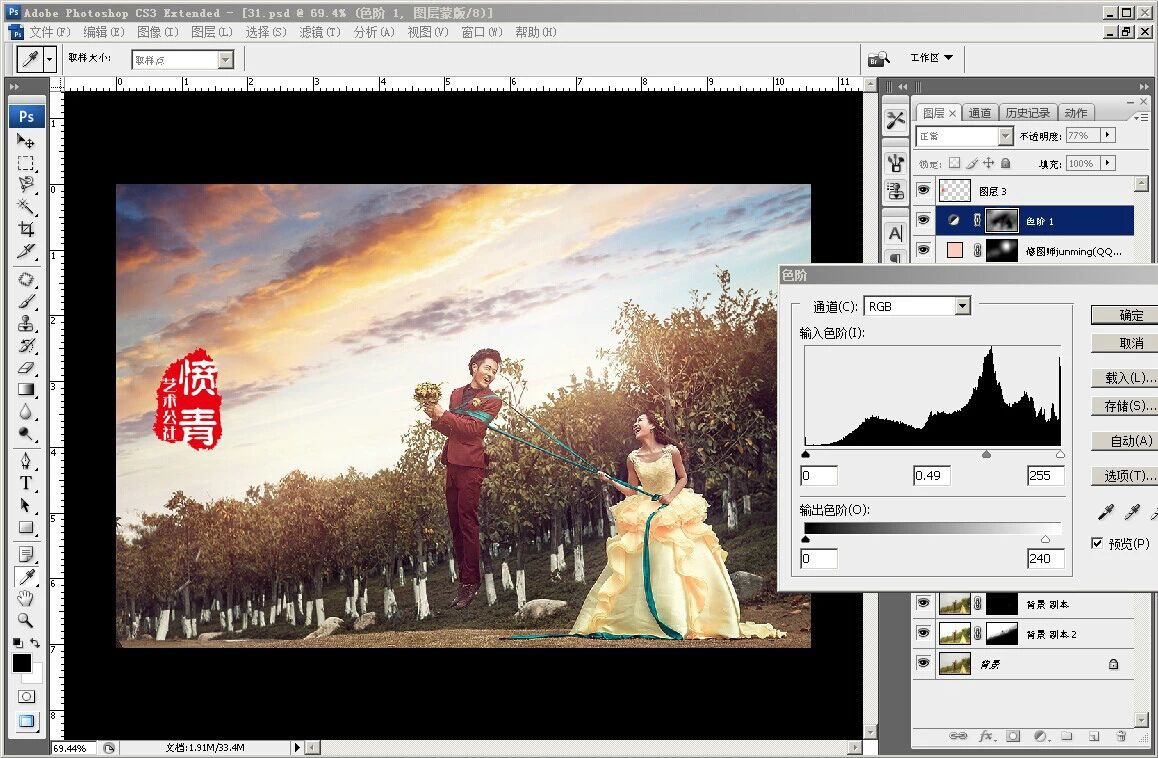Select the Notes tool
Image resolution: width=1158 pixels, height=758 pixels.
point(26,554)
